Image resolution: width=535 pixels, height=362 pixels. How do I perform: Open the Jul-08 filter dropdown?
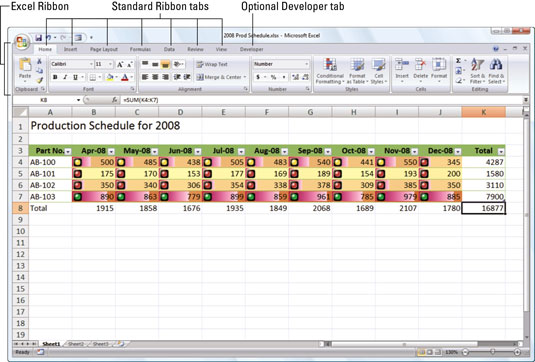pyautogui.click(x=241, y=151)
